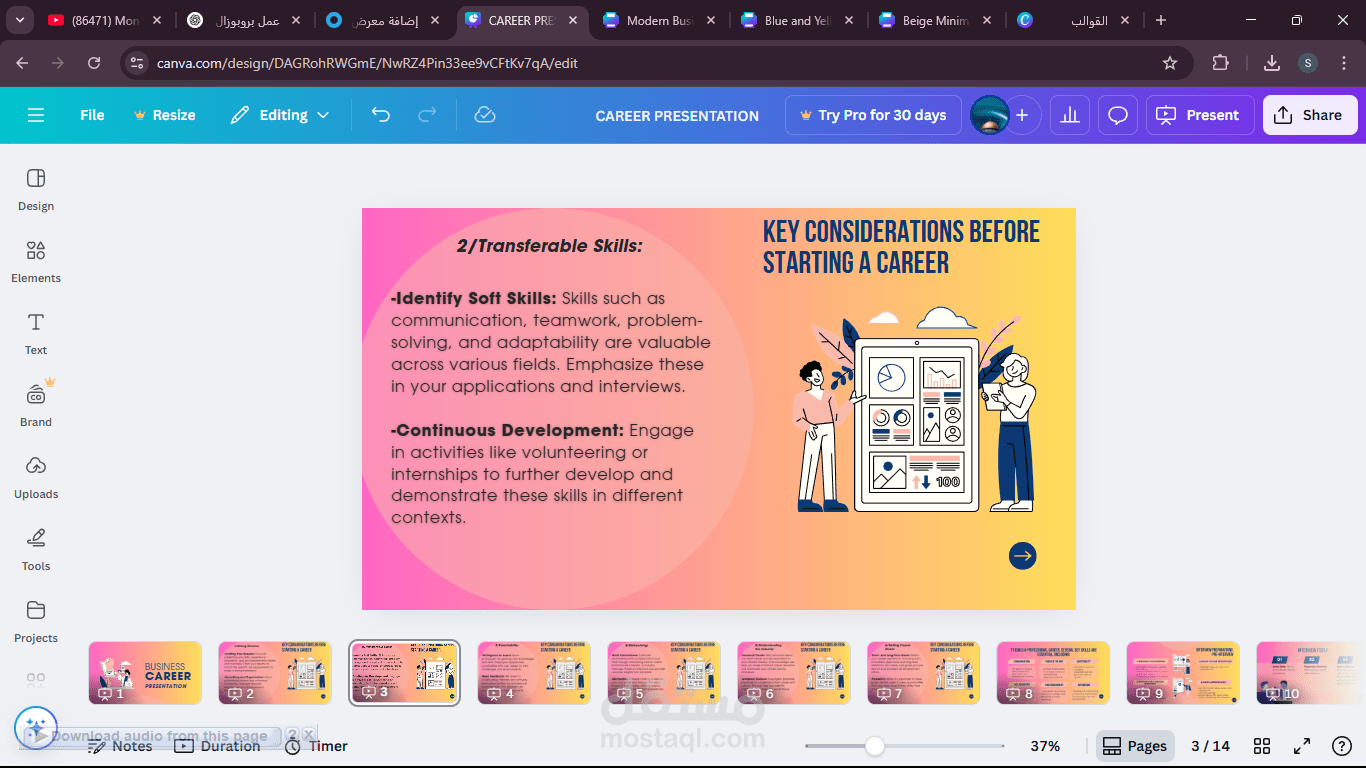The width and height of the screenshot is (1366, 768).
Task: Reload the page in the browser
Action: coord(94,63)
